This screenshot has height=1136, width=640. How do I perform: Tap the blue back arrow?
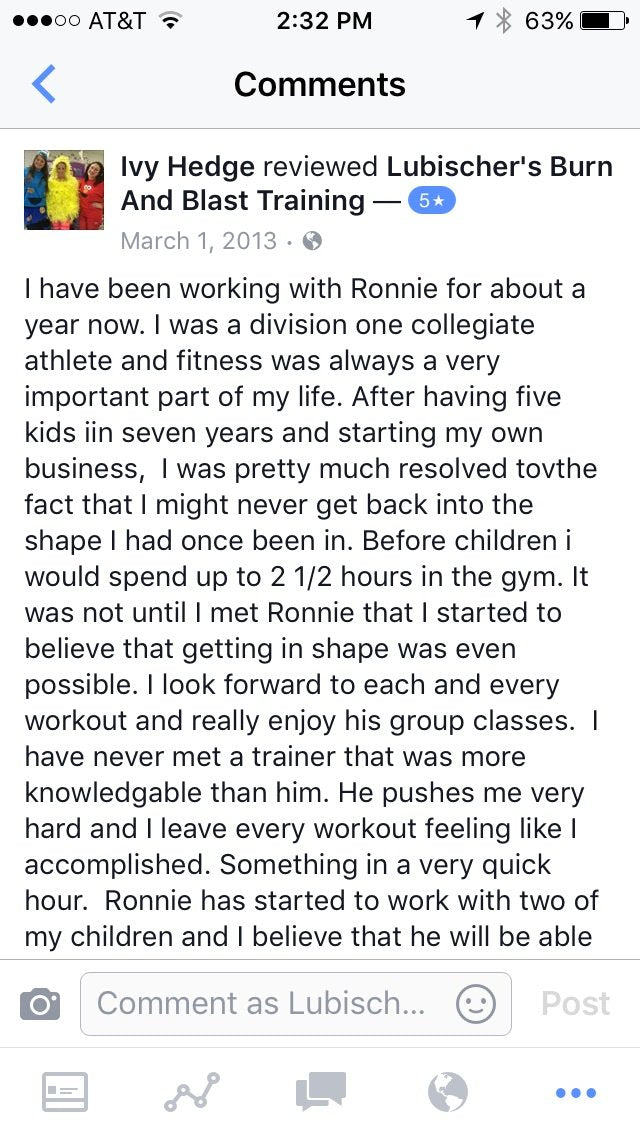44,84
